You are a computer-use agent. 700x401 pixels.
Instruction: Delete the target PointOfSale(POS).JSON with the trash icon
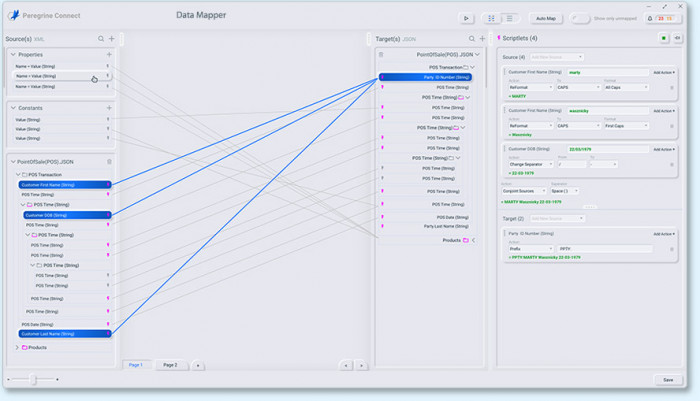click(381, 54)
